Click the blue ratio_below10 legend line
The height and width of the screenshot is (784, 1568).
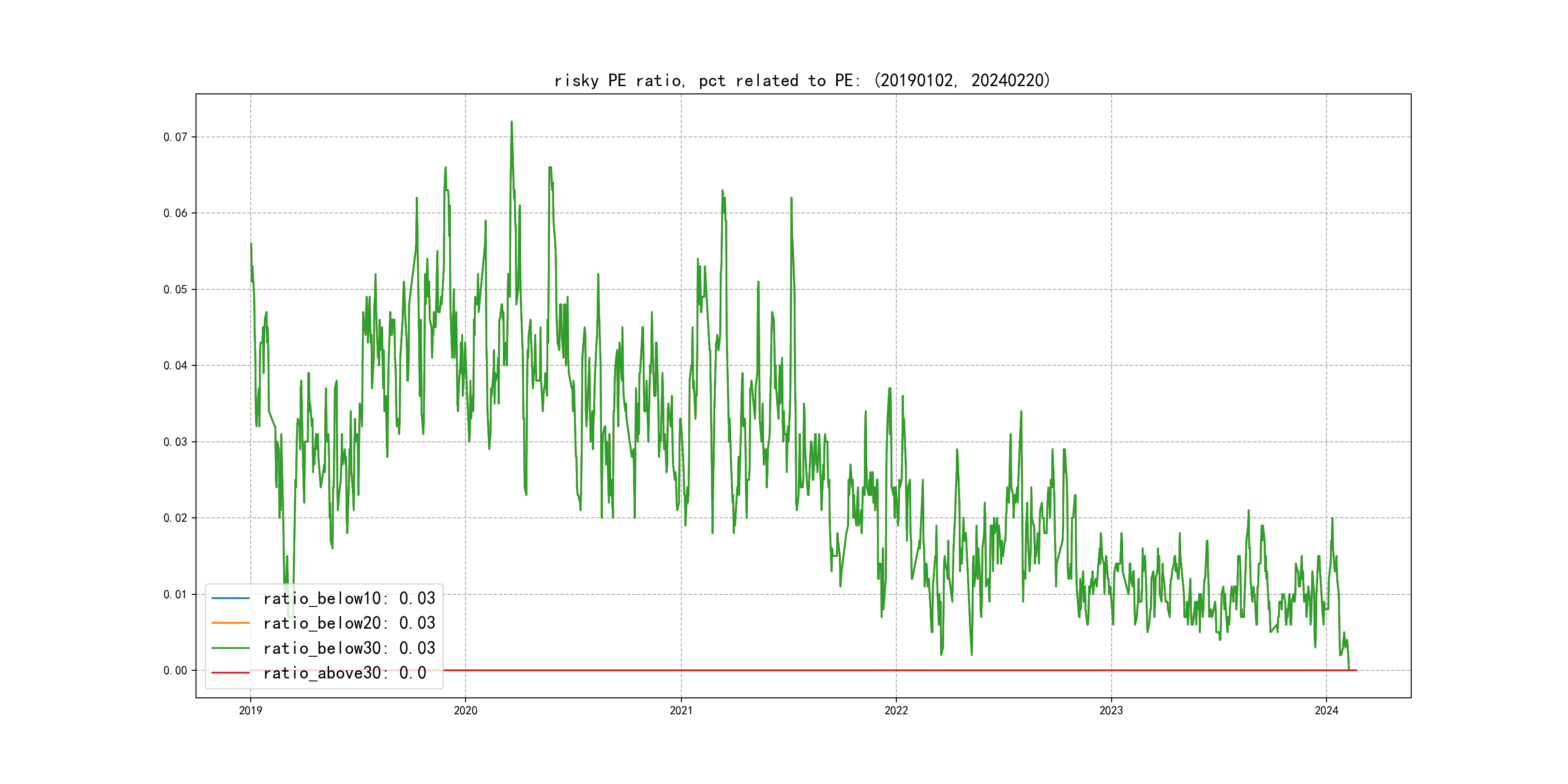click(x=230, y=598)
